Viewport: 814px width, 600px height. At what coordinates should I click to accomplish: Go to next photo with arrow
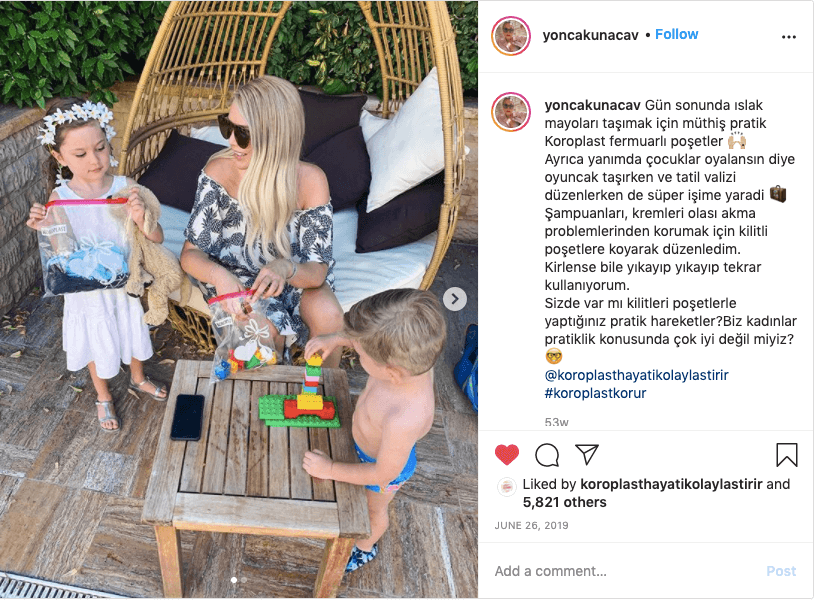pyautogui.click(x=455, y=299)
